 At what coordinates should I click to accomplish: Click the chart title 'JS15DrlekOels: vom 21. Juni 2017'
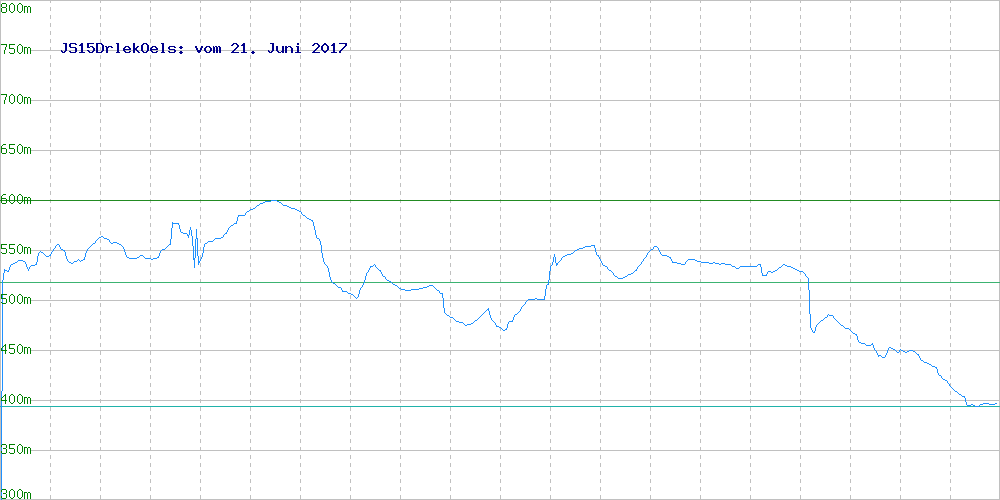(x=203, y=48)
